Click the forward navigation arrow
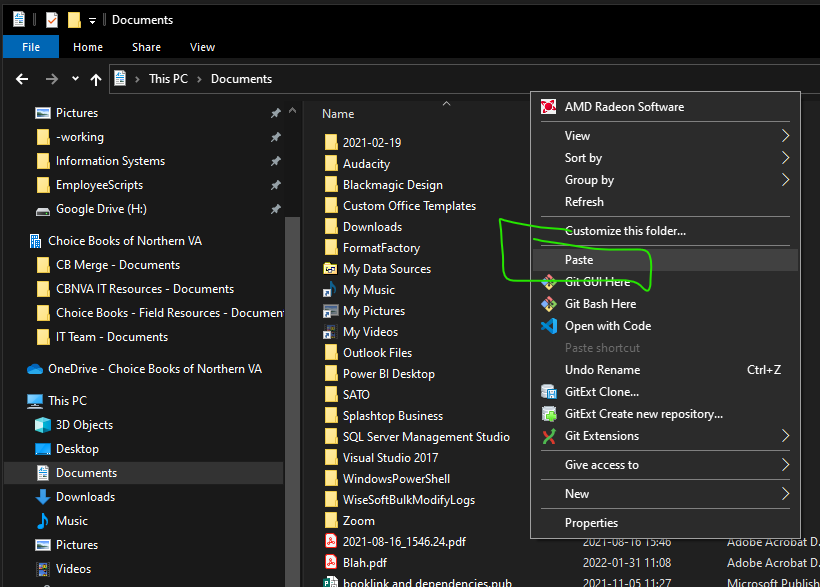Viewport: 820px width, 587px height. click(51, 79)
